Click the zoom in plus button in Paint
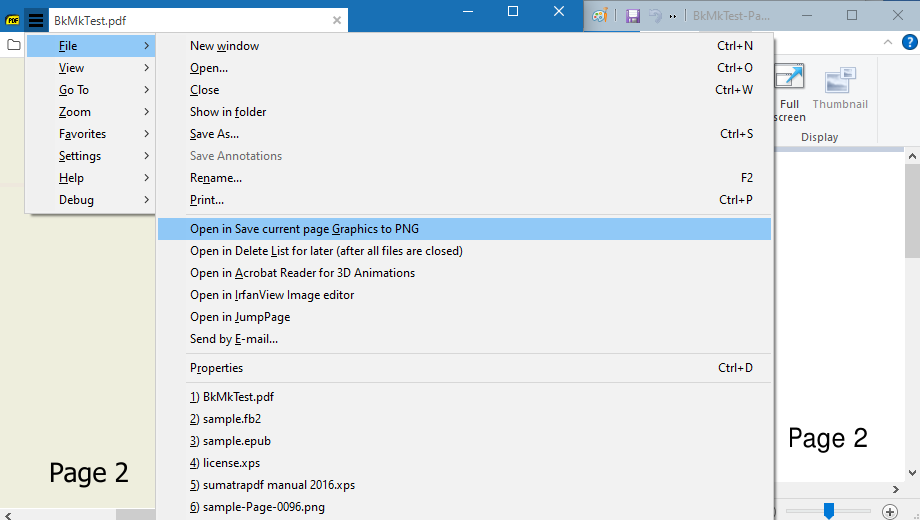The height and width of the screenshot is (520, 920). coord(889,512)
